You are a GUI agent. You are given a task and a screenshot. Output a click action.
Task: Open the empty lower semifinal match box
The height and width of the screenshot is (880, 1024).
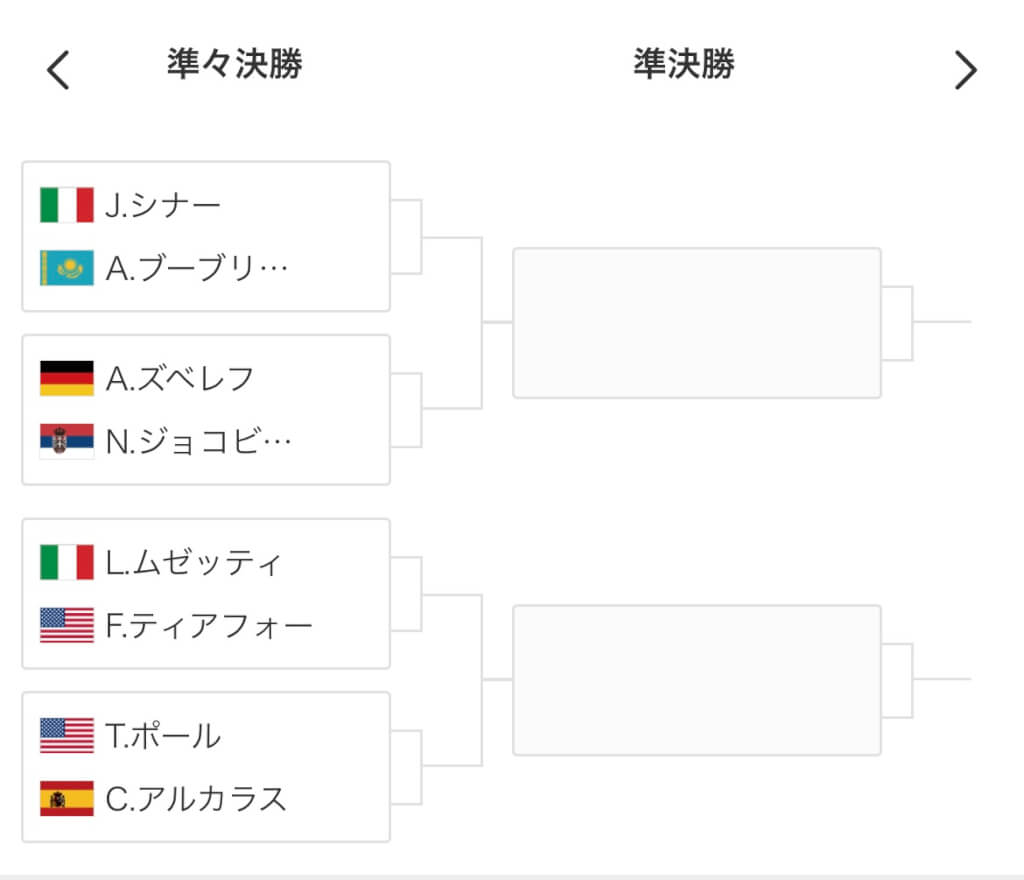point(697,680)
